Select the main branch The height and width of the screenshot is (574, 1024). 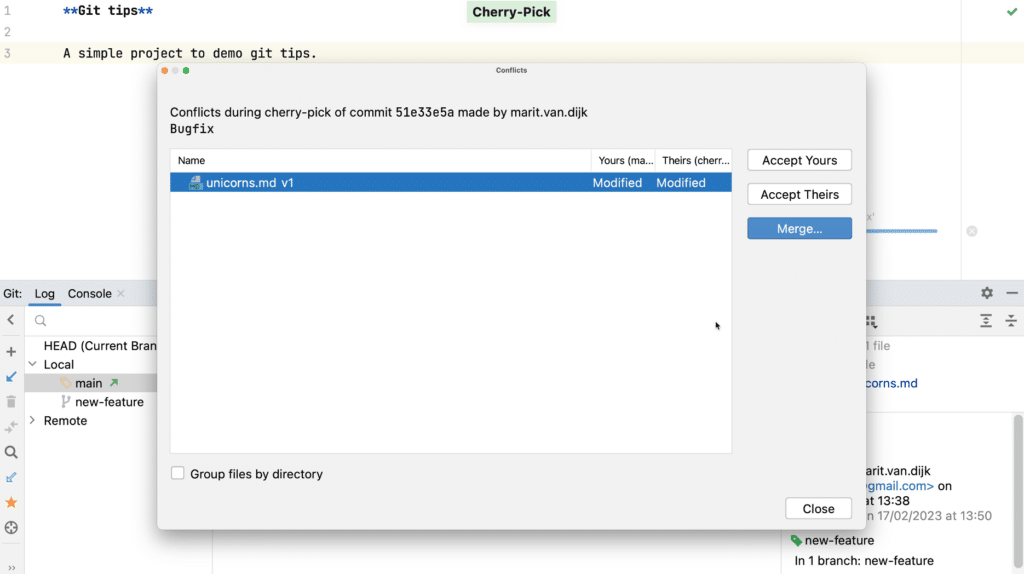(x=88, y=383)
